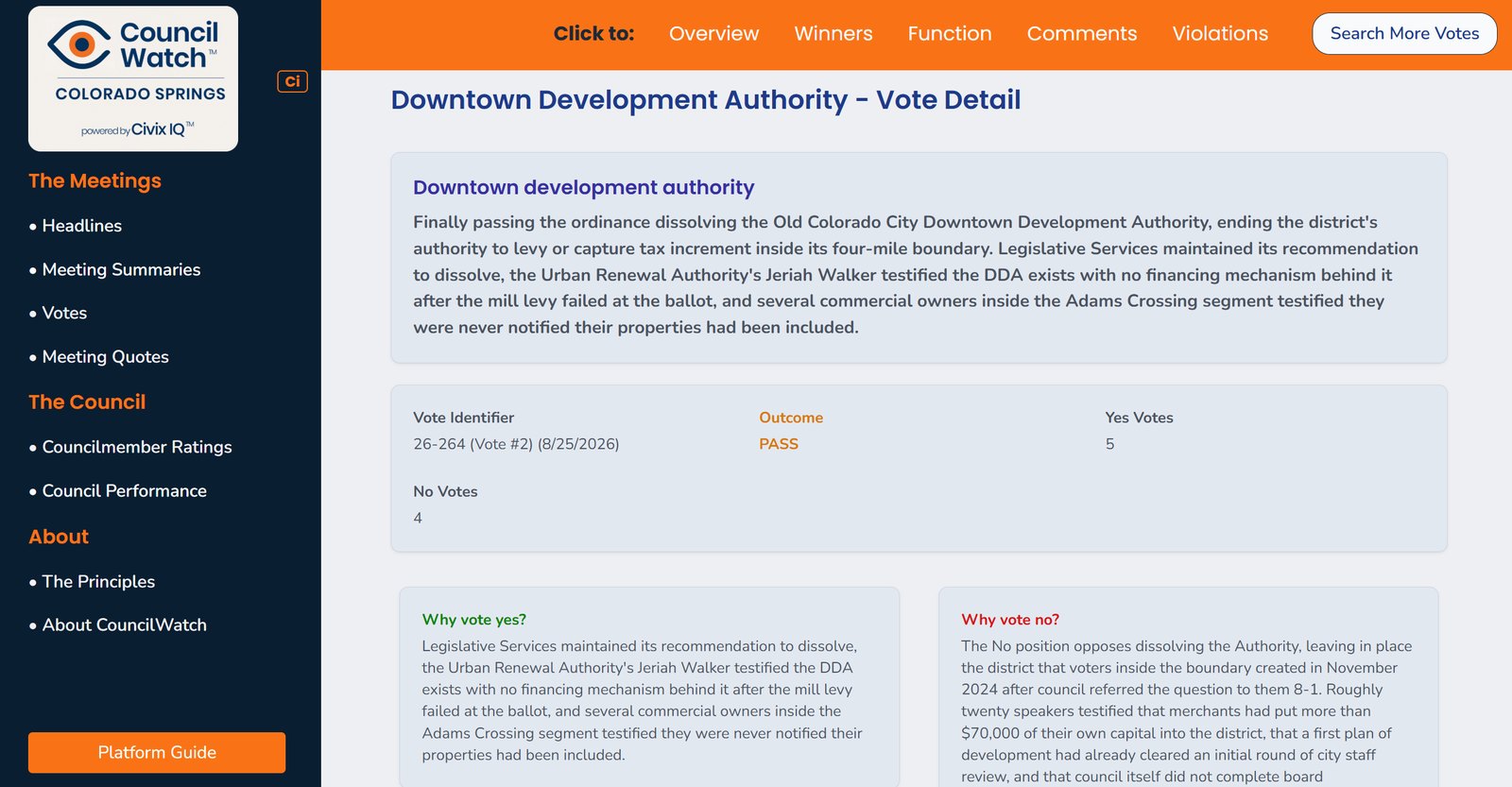Click The Meetings sidebar heading
The image size is (1512, 787).
pyautogui.click(x=94, y=180)
